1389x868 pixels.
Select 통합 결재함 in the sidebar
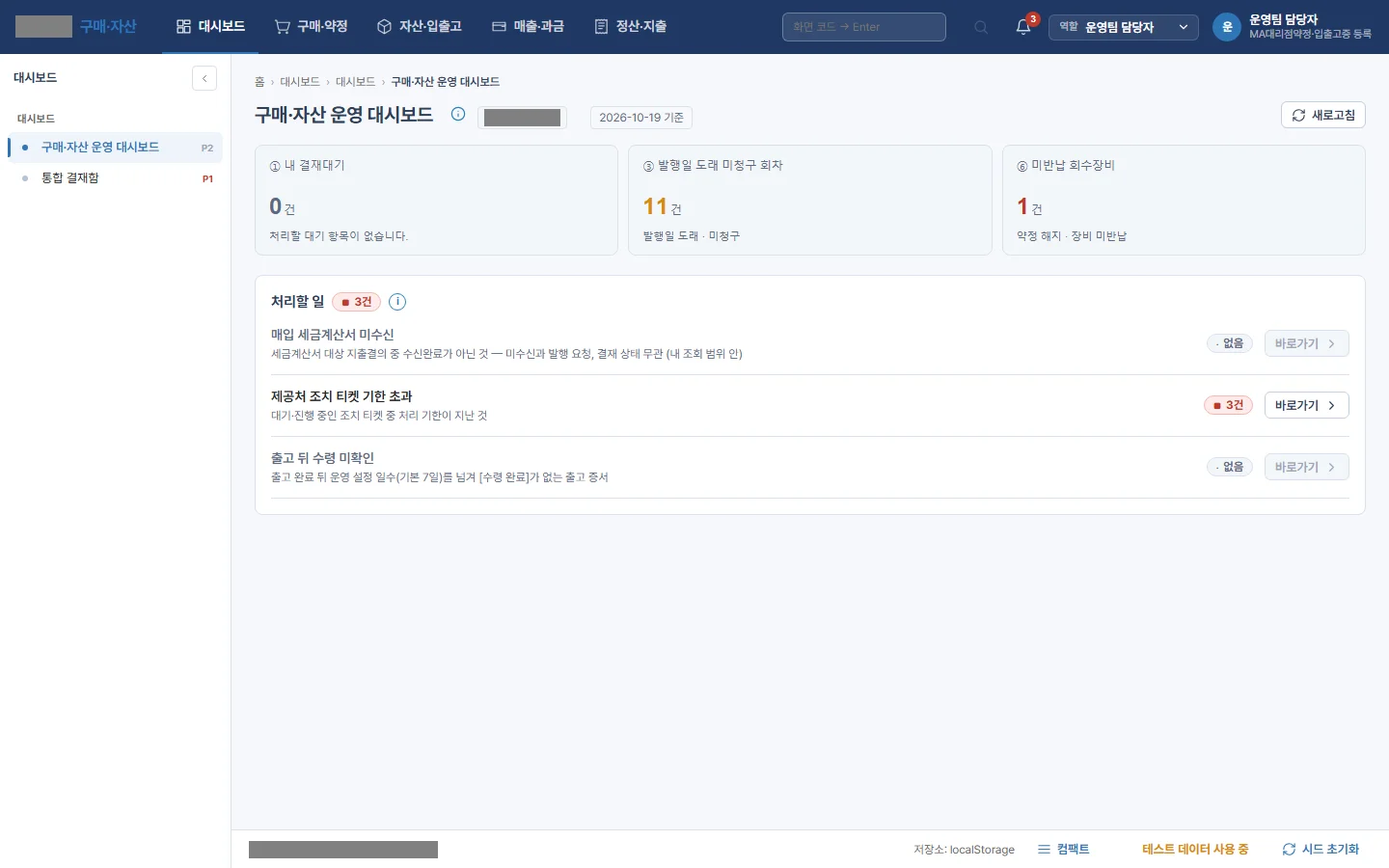(x=115, y=178)
